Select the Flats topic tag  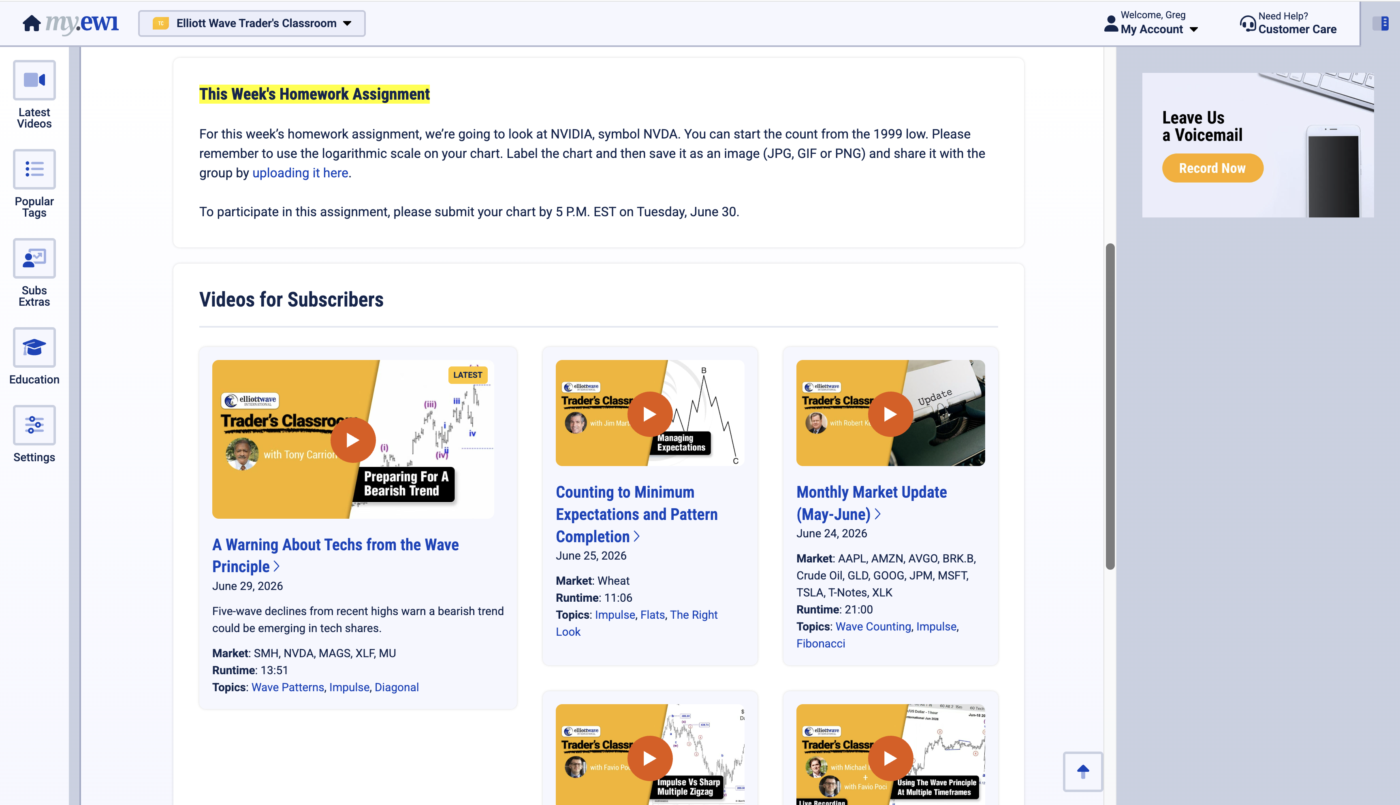click(x=652, y=615)
